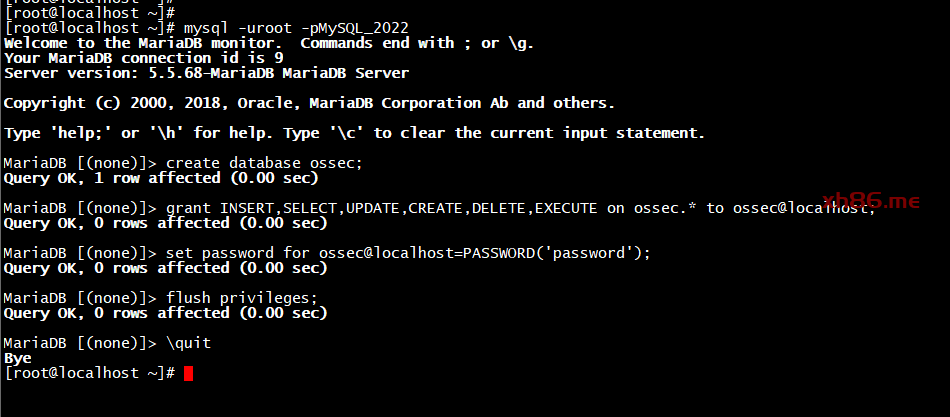This screenshot has width=950, height=417.
Task: Click the 'MariaDB [(none)]>' prompt before \quit
Action: pyautogui.click(x=80, y=343)
